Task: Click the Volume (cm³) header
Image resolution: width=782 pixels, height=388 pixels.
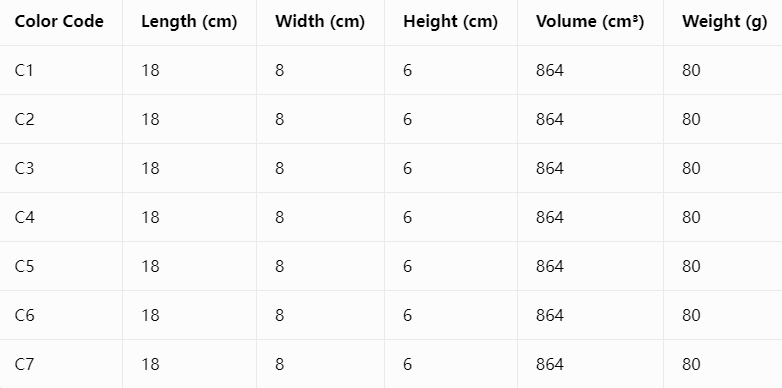Action: (590, 21)
